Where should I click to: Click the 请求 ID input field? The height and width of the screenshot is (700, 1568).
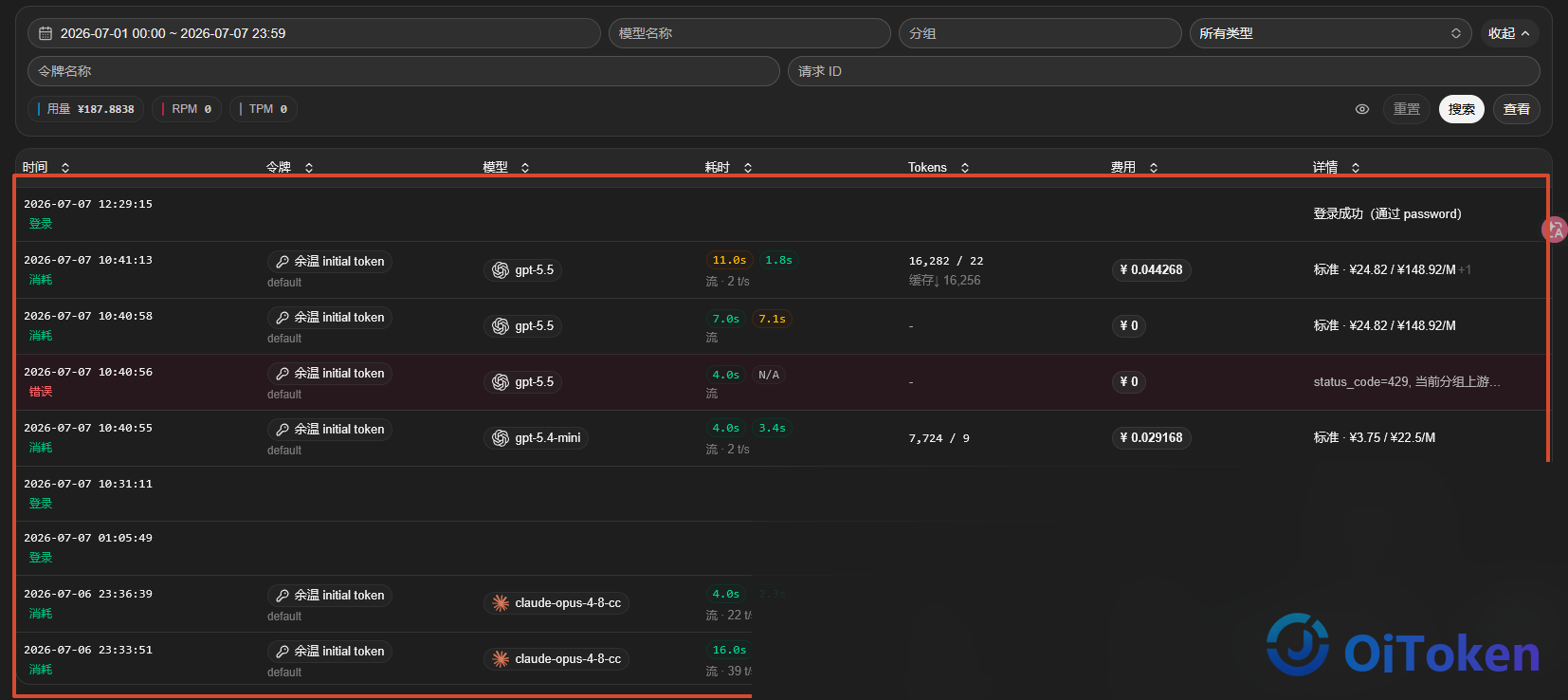point(1163,71)
